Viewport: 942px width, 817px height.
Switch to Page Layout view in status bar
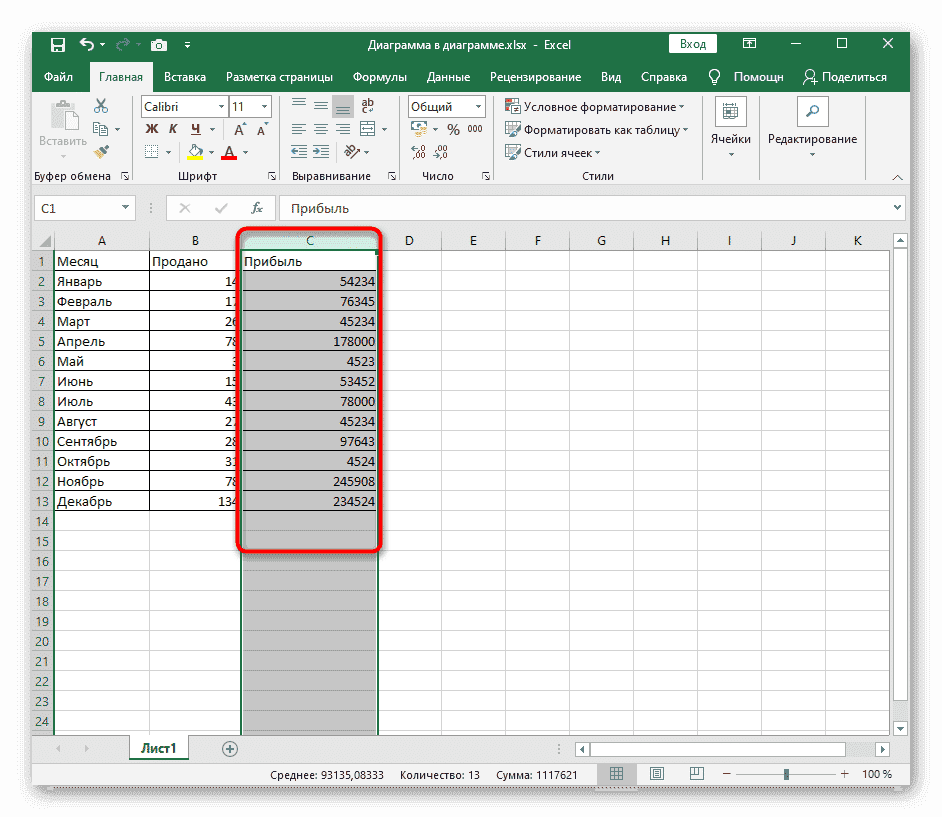656,775
